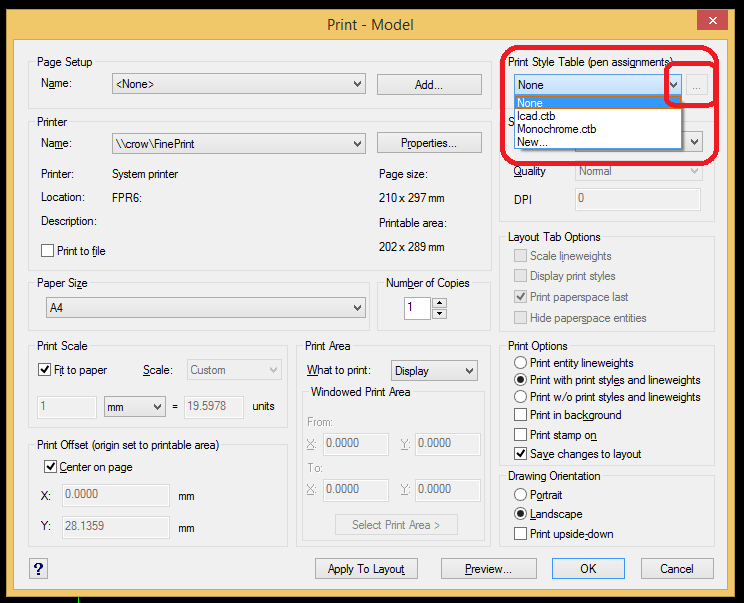
Task: Select Print w/o print styles and lineweights
Action: click(521, 397)
